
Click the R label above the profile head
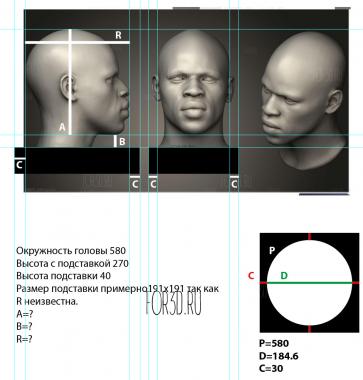coord(118,35)
